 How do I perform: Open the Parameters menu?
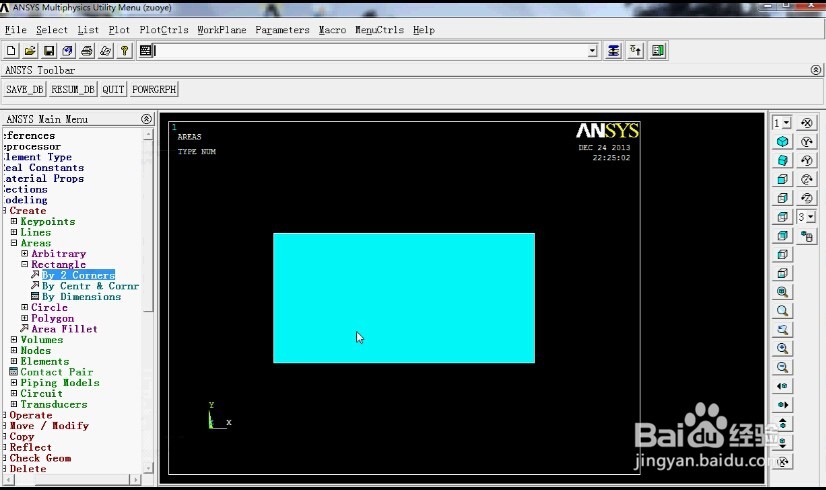click(x=282, y=30)
